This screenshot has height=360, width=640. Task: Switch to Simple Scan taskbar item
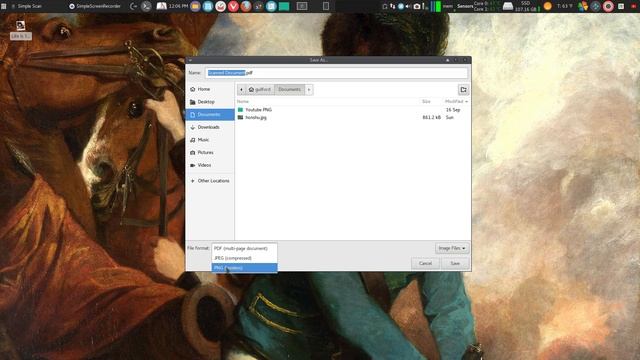[27, 6]
